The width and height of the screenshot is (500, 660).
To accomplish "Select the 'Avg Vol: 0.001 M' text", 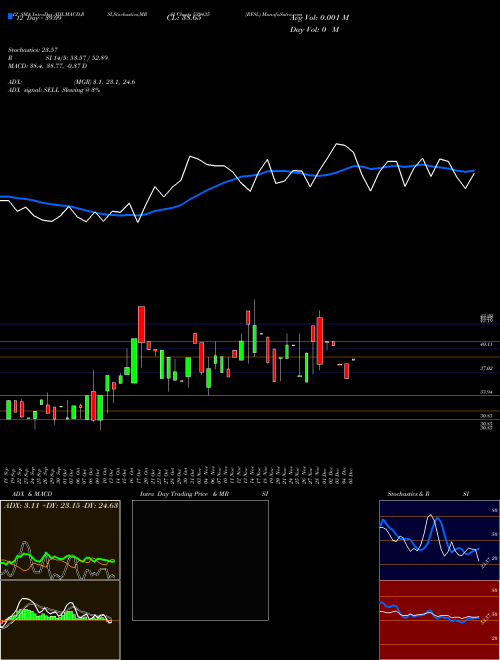I will click(x=319, y=18).
